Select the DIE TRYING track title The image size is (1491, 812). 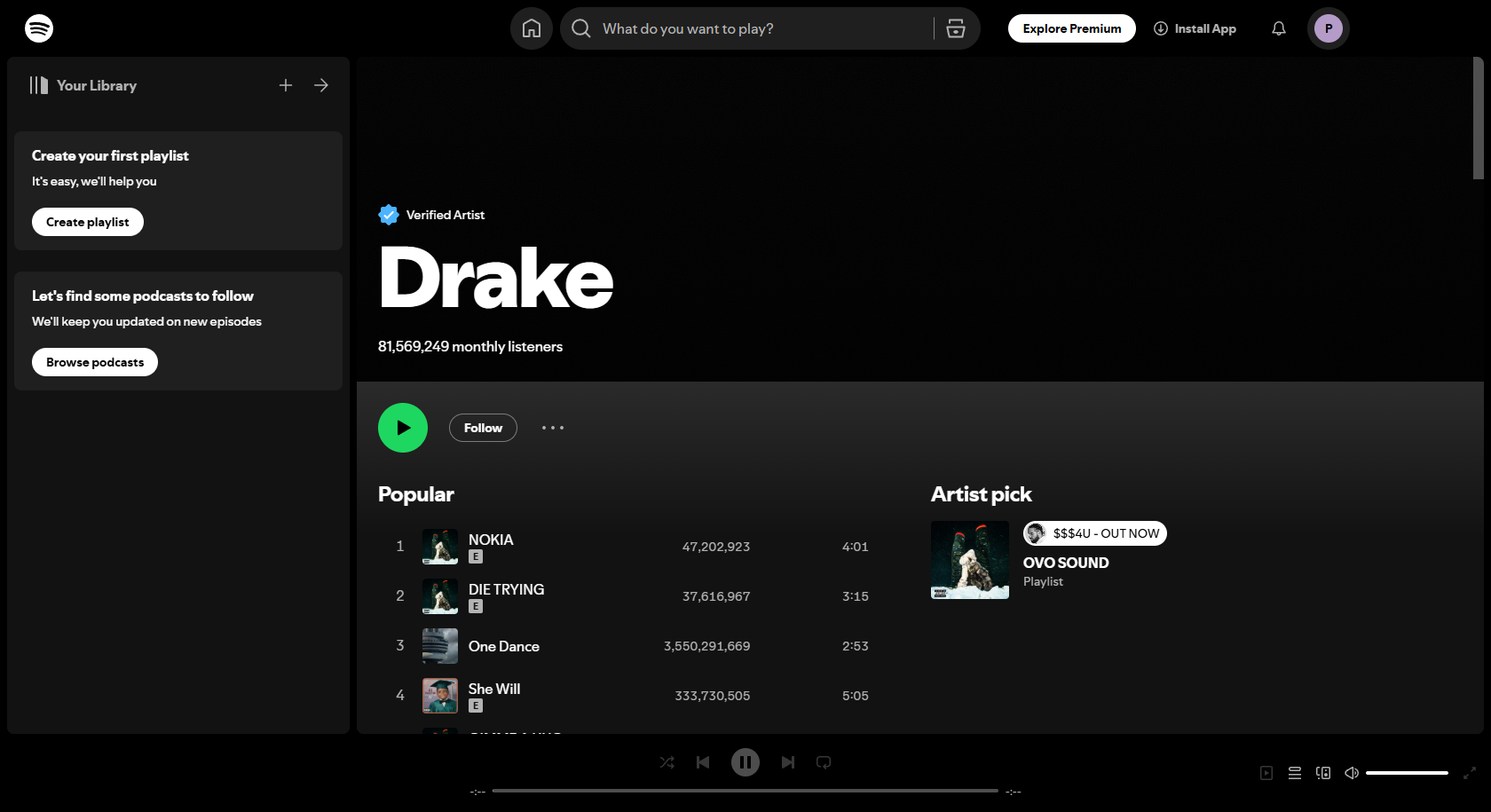coord(507,589)
